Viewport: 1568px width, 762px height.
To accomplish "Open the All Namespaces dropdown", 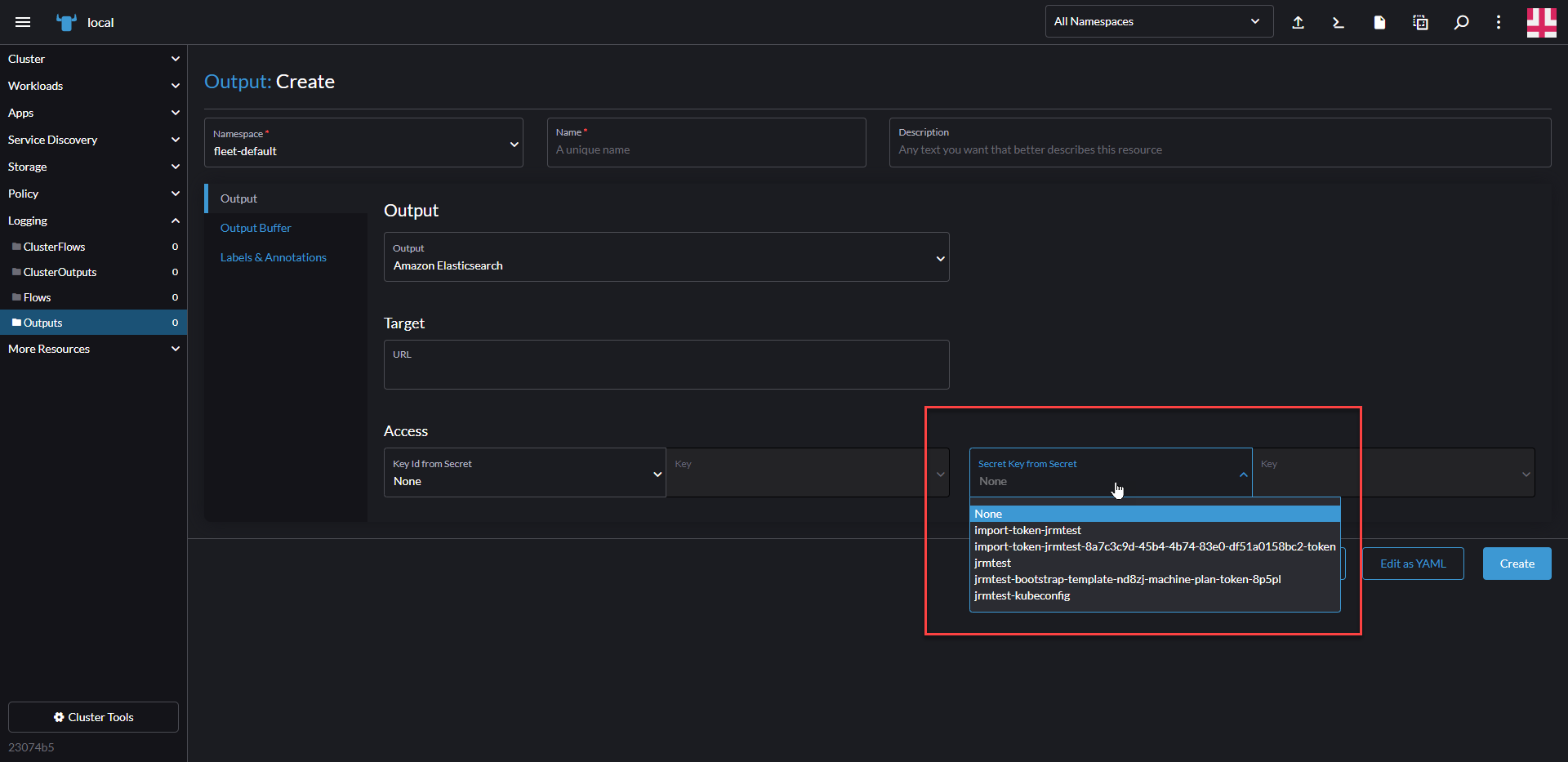I will point(1159,21).
